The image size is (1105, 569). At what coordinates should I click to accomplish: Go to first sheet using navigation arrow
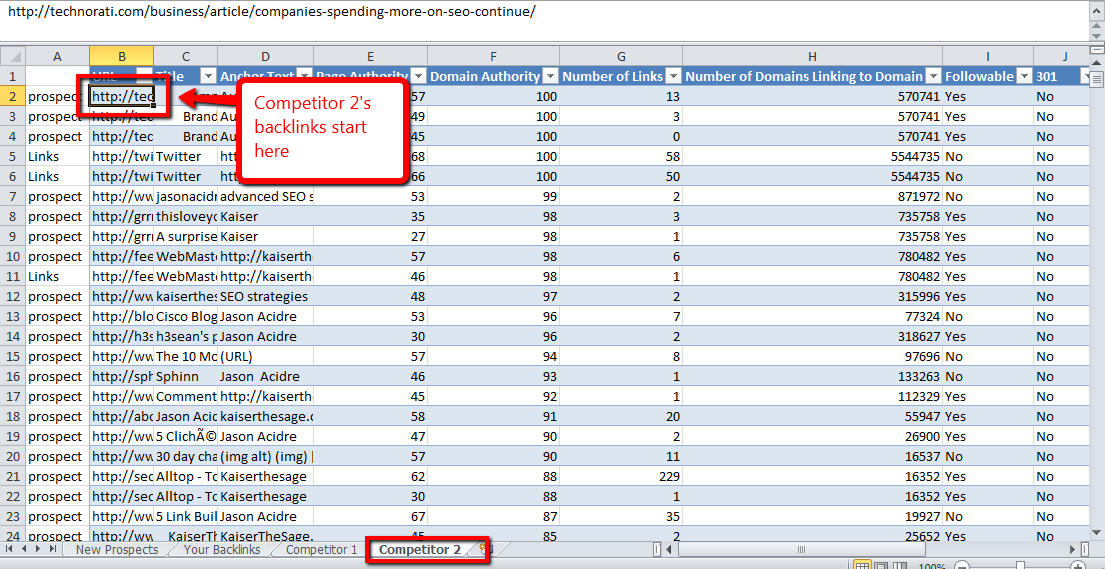click(10, 550)
